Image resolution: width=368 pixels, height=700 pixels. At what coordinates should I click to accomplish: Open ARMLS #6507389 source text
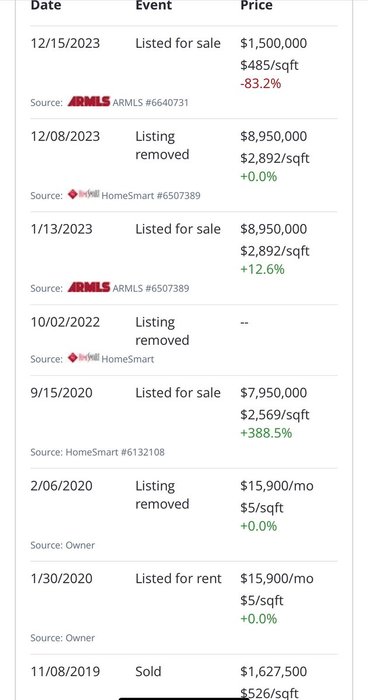[x=151, y=288]
